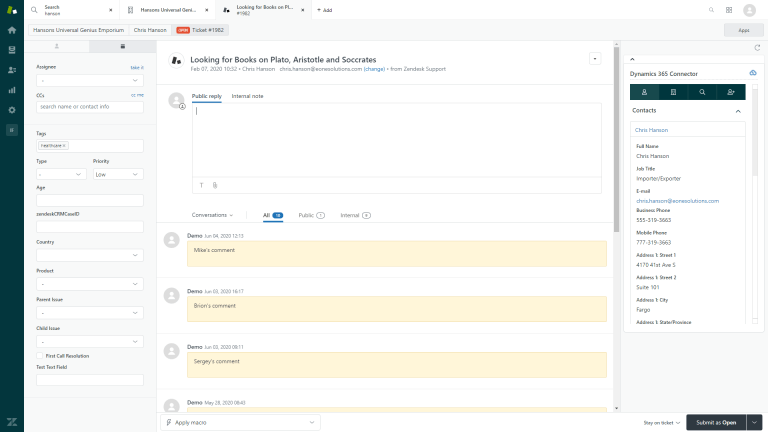The width and height of the screenshot is (768, 432).
Task: Collapse the Dynamics 365 Connector app
Action: [x=632, y=59]
